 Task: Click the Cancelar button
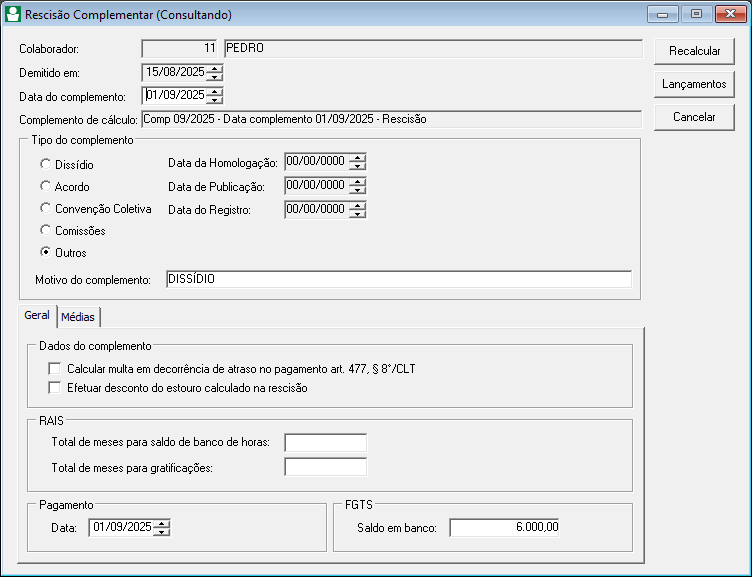(694, 117)
